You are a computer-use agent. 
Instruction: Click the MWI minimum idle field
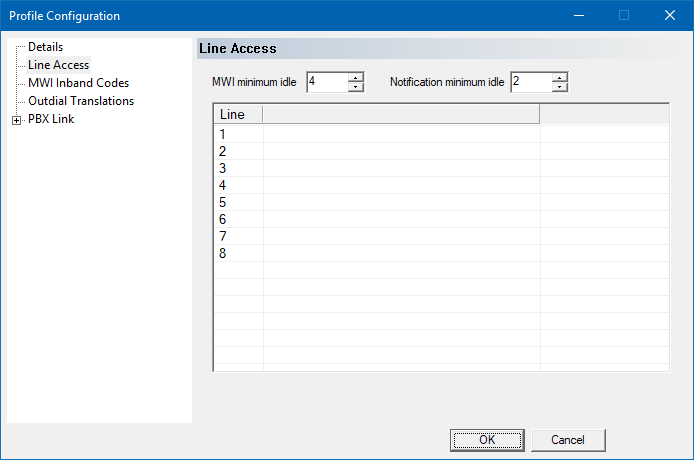tap(327, 82)
